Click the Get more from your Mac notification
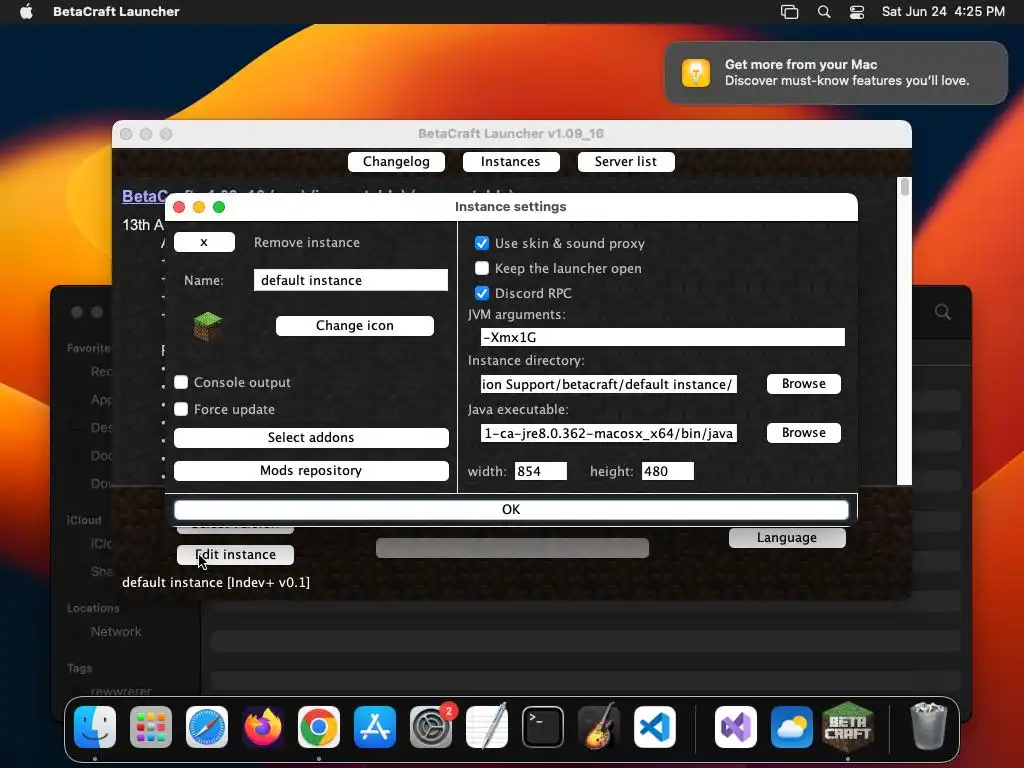 pyautogui.click(x=836, y=72)
